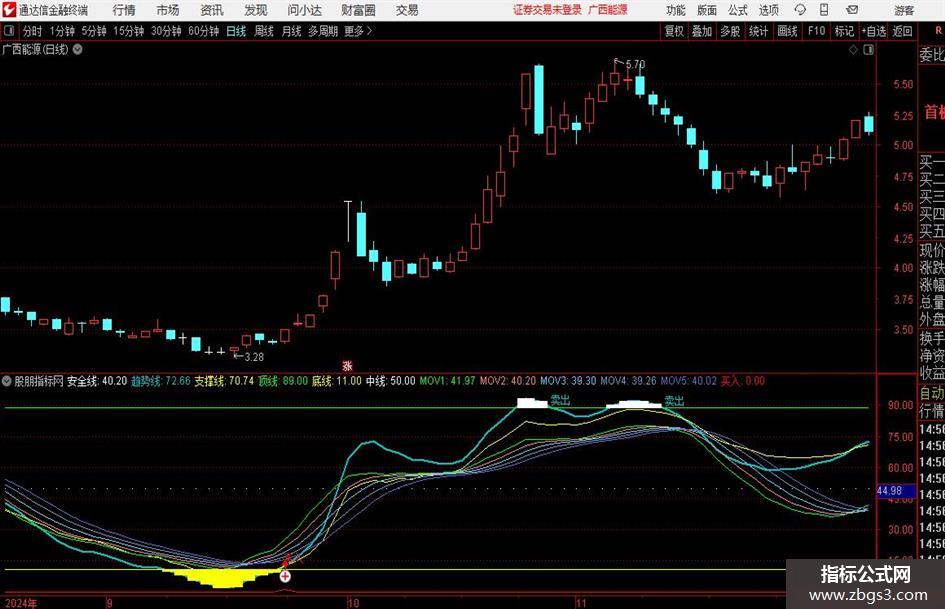Click the 3.28 low price label
The image size is (945, 609).
point(254,357)
